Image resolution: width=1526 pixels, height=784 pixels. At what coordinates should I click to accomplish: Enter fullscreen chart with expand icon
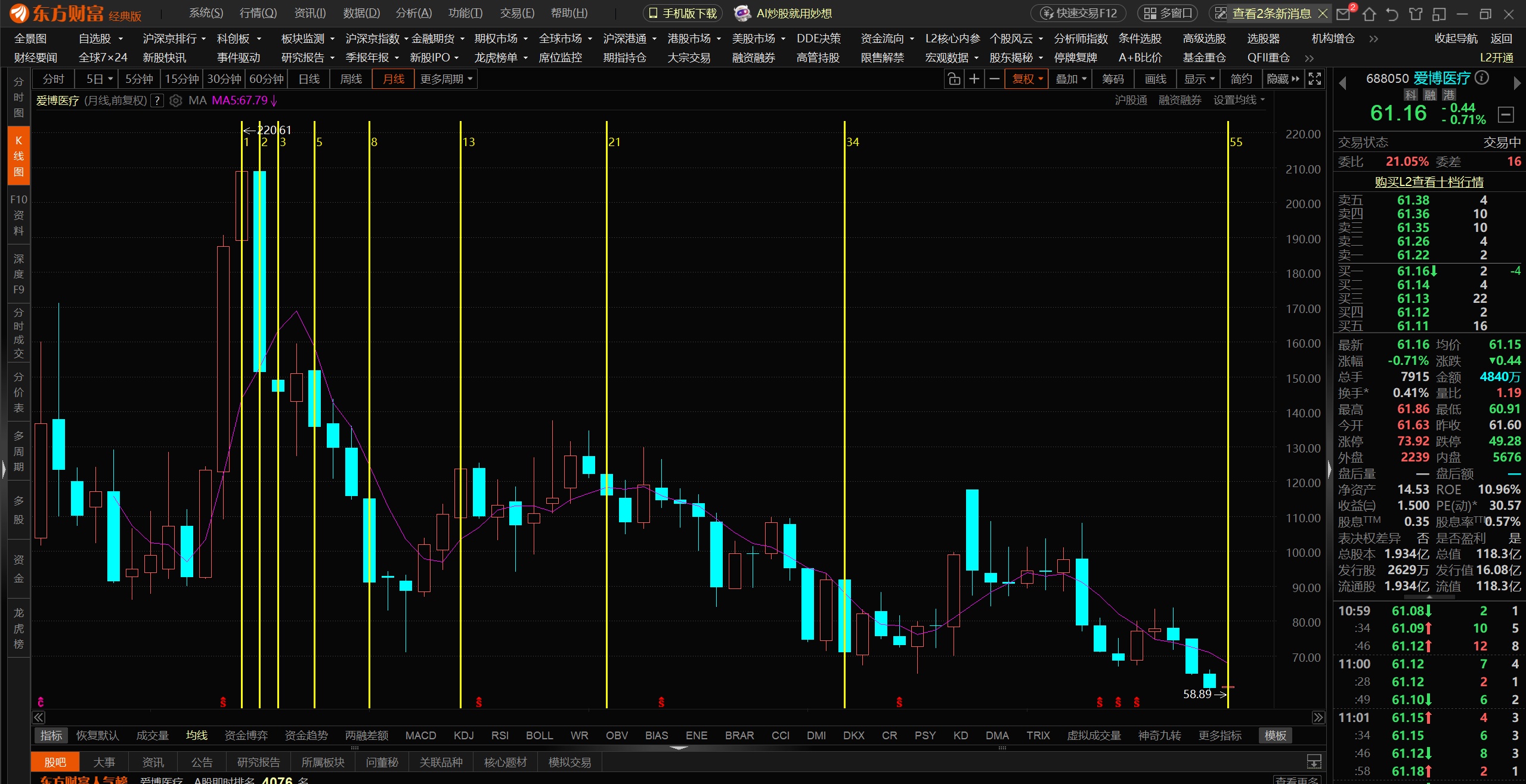click(1314, 79)
